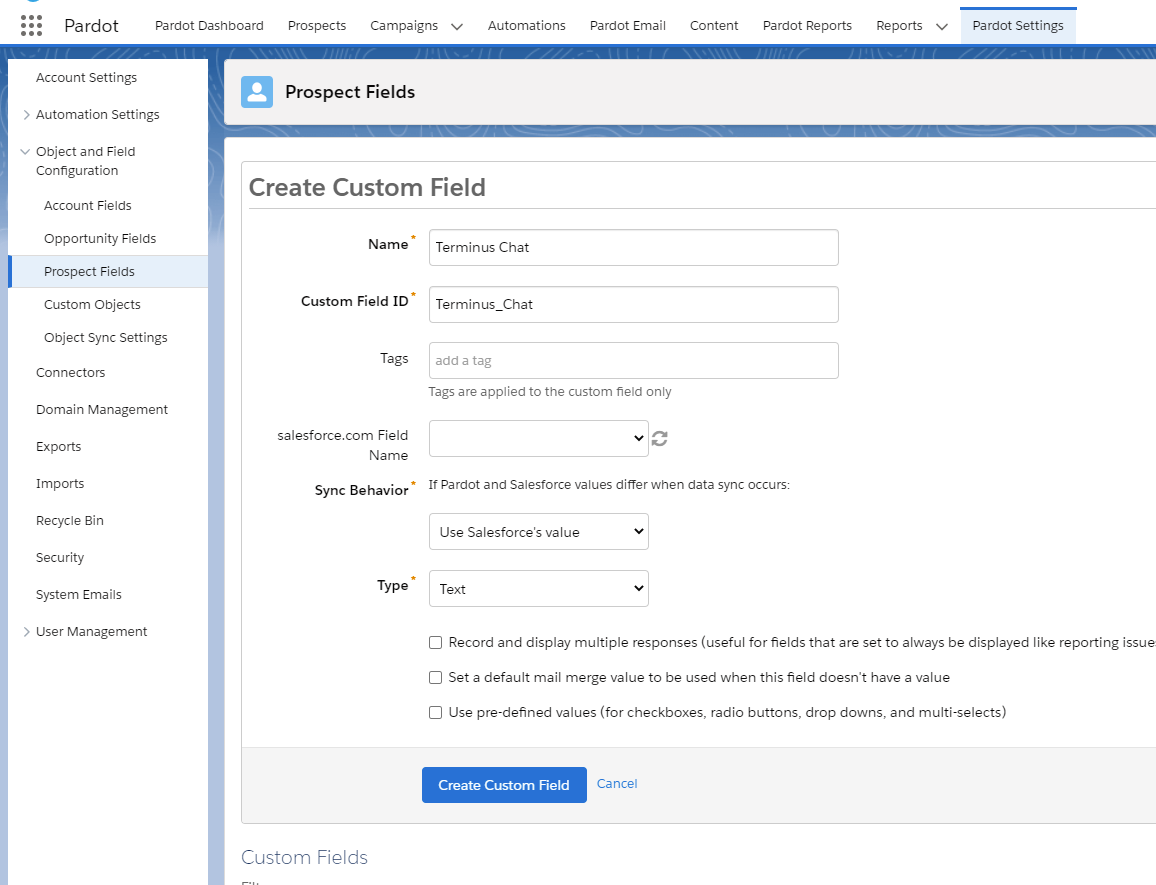Open Account Settings in the sidebar
This screenshot has width=1156, height=885.
[x=86, y=77]
